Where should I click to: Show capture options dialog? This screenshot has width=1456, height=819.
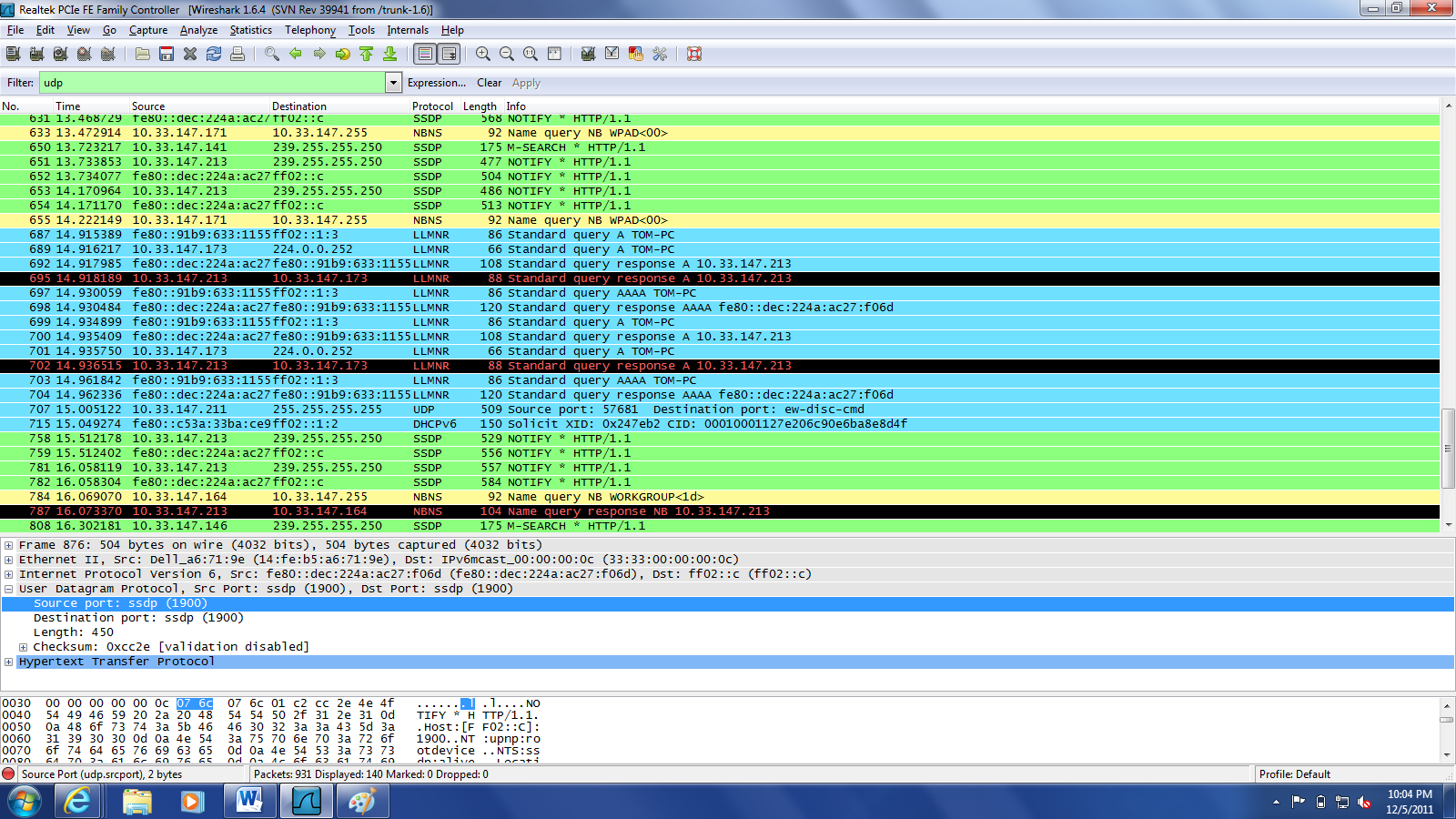point(37,54)
